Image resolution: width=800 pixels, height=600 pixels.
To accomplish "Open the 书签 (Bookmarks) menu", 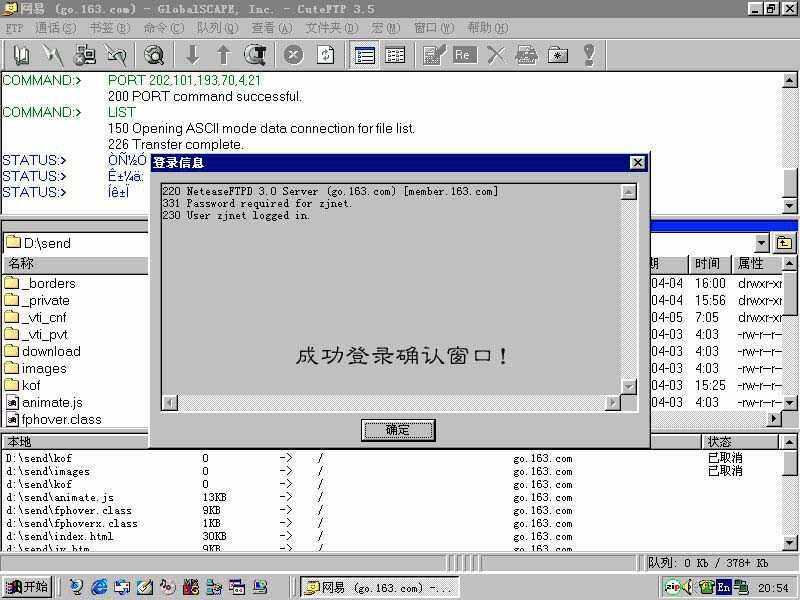I will click(x=101, y=28).
